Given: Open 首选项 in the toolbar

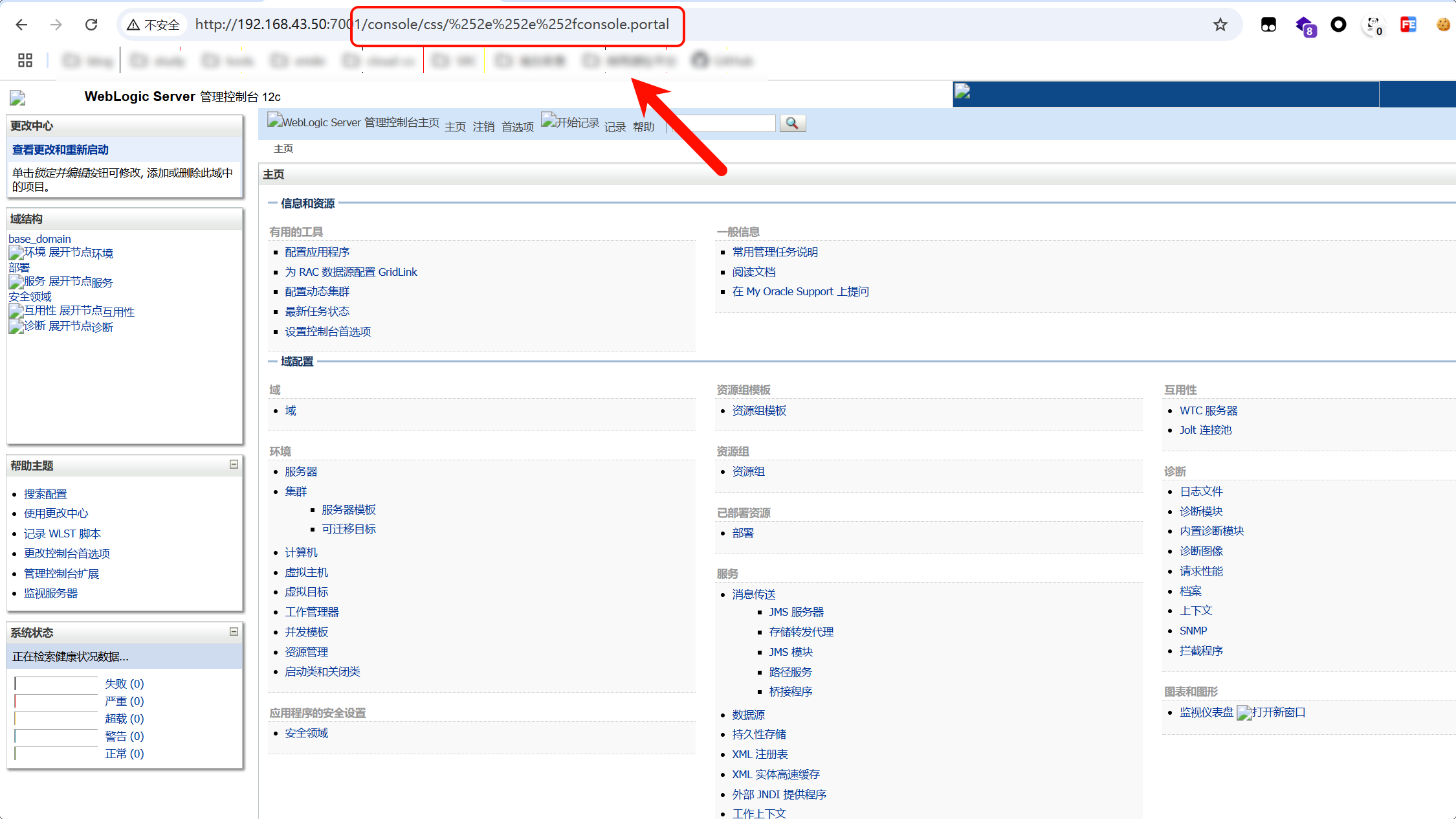Looking at the screenshot, I should tap(517, 127).
